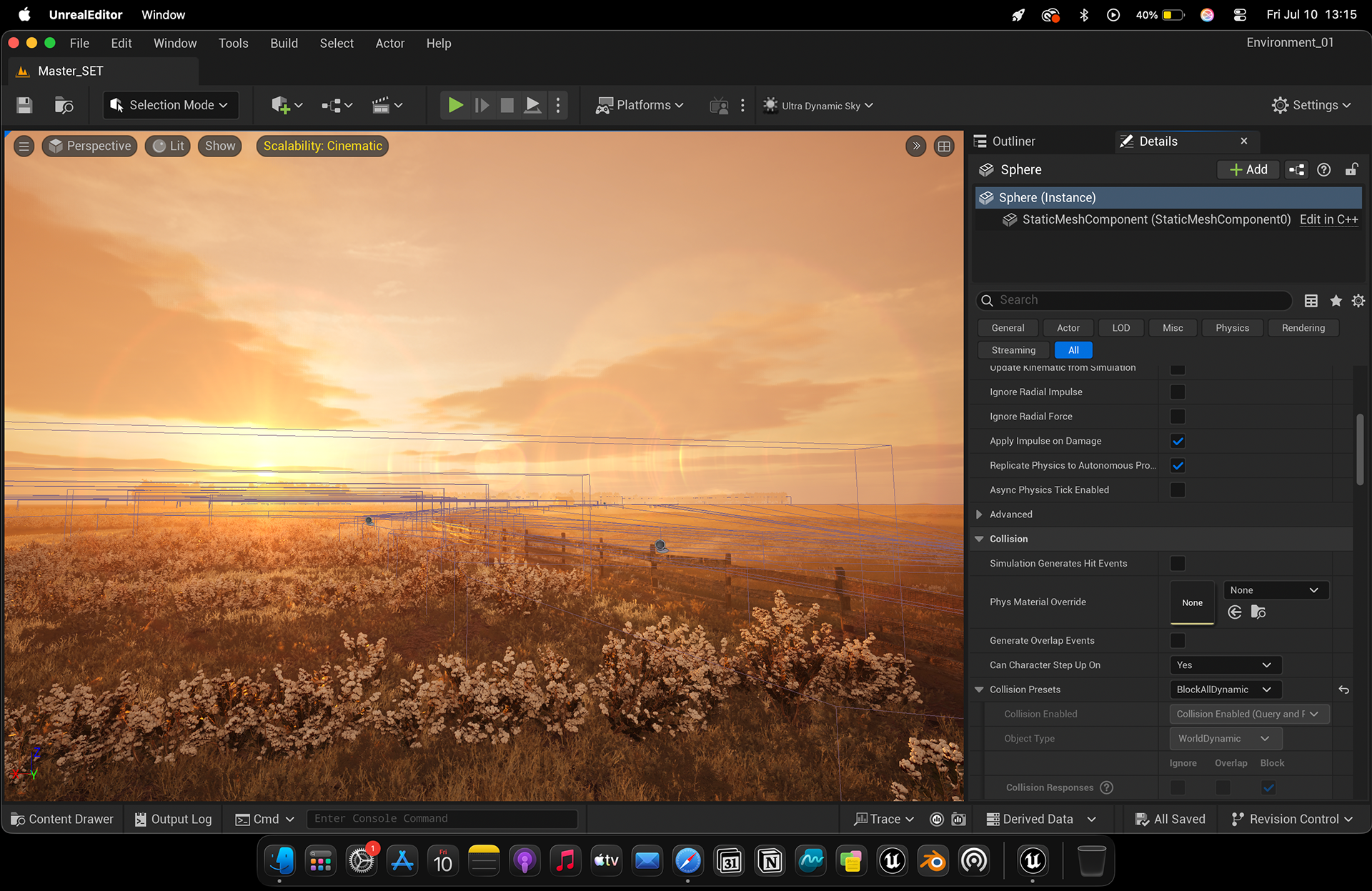Click the viewport layout grid icon
Image resolution: width=1372 pixels, height=891 pixels.
click(944, 146)
